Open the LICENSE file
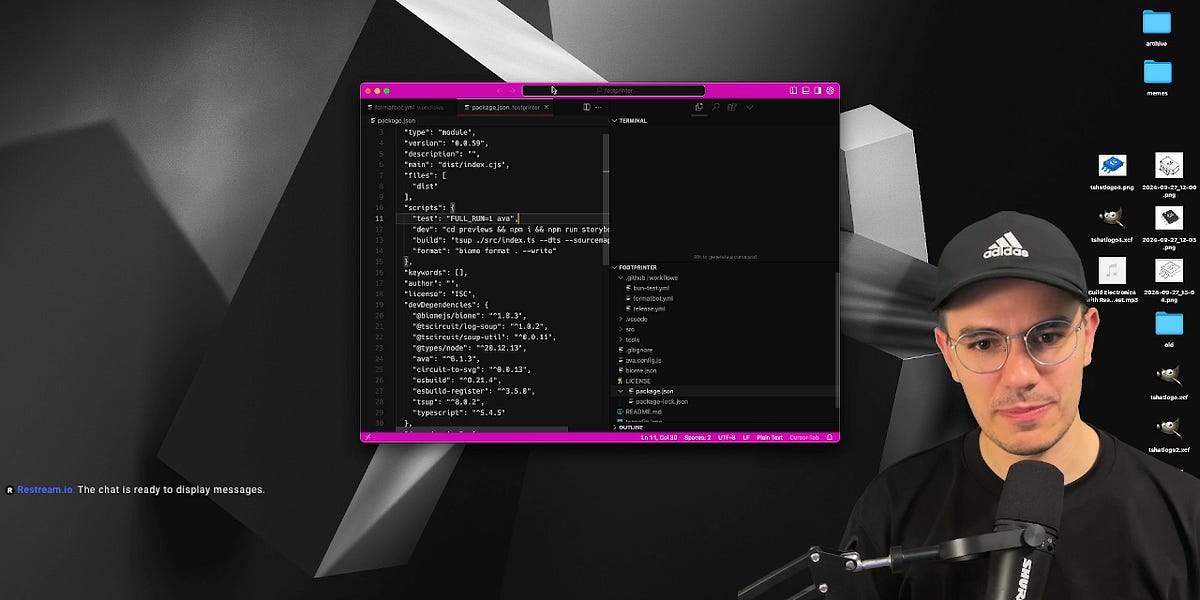Screen dimensions: 1200x600 pyautogui.click(x=634, y=381)
